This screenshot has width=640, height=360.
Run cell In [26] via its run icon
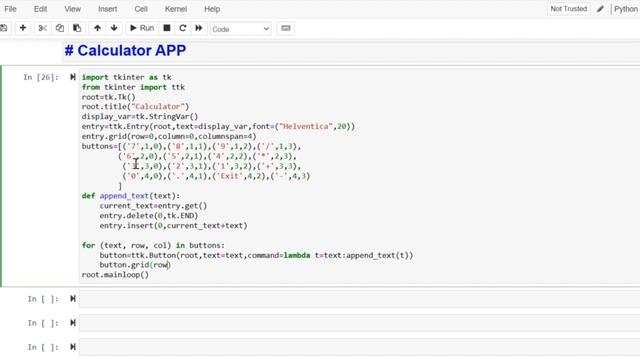(73, 77)
